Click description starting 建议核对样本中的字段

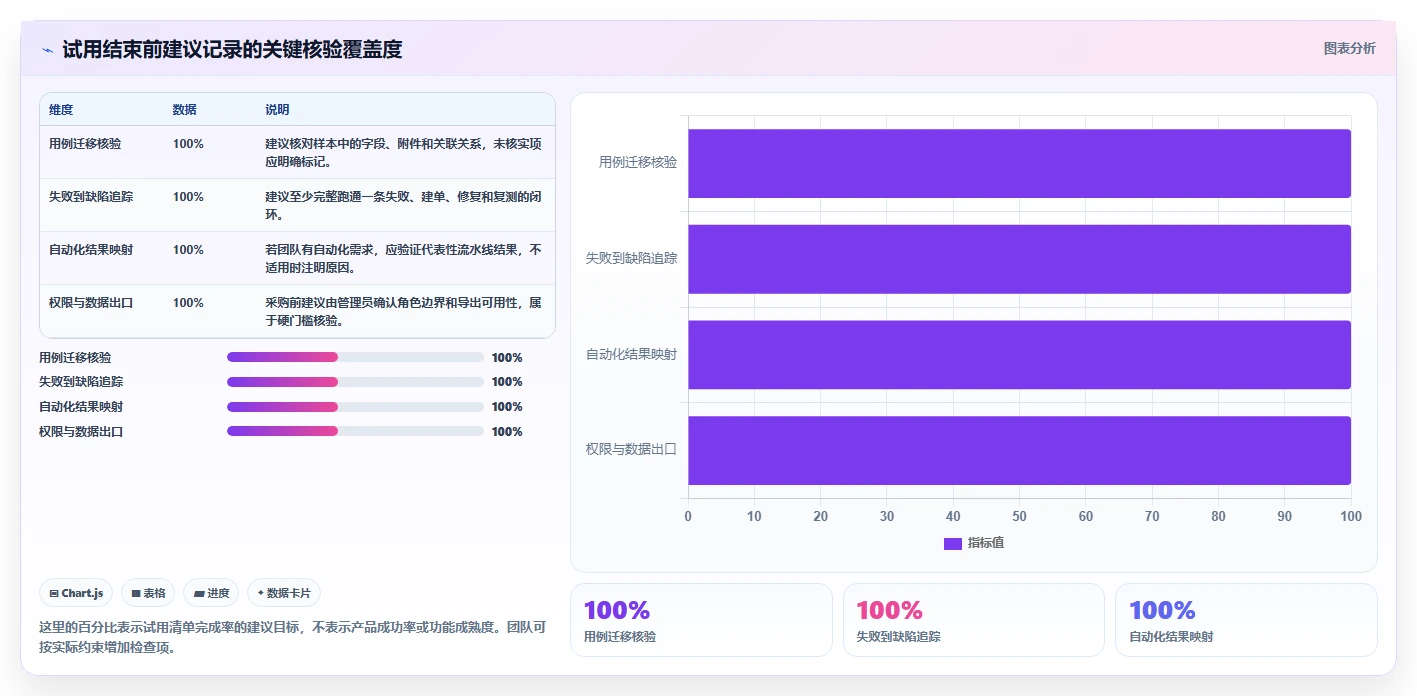point(403,153)
